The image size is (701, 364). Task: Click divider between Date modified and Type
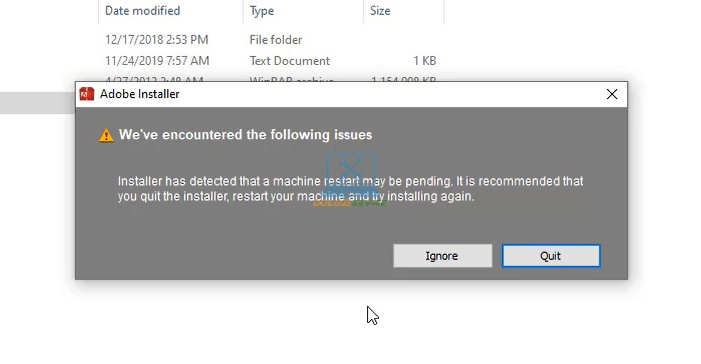243,11
